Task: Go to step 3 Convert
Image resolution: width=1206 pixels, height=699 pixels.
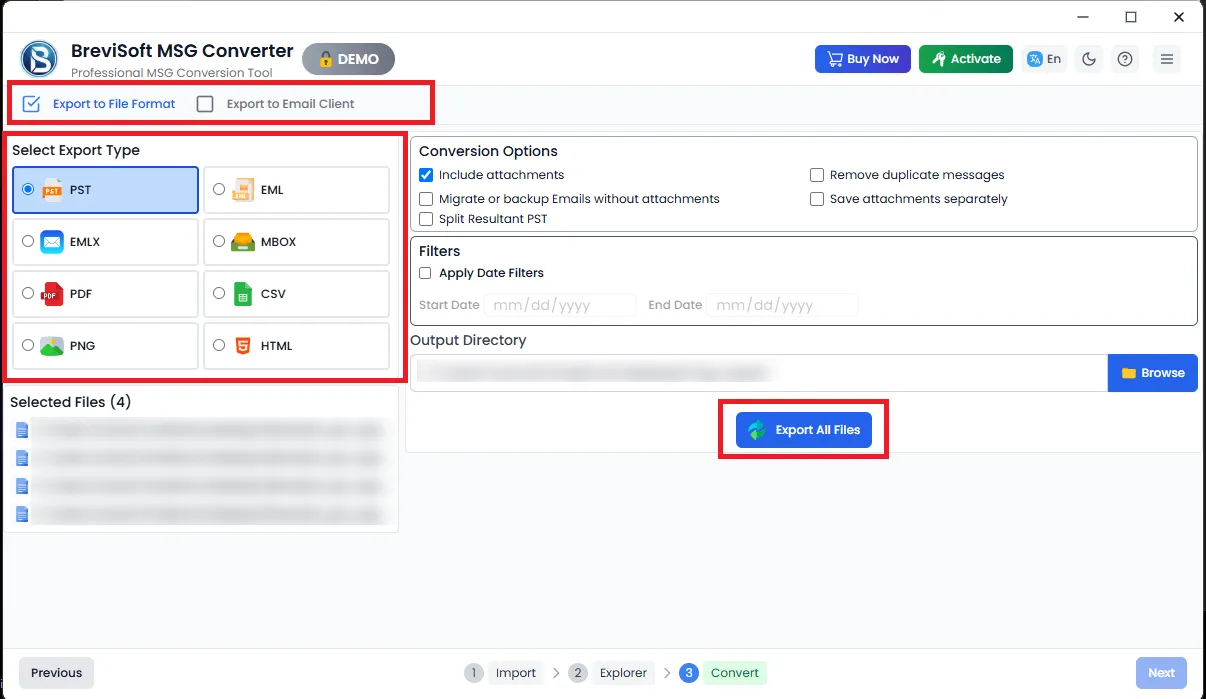Action: 723,673
